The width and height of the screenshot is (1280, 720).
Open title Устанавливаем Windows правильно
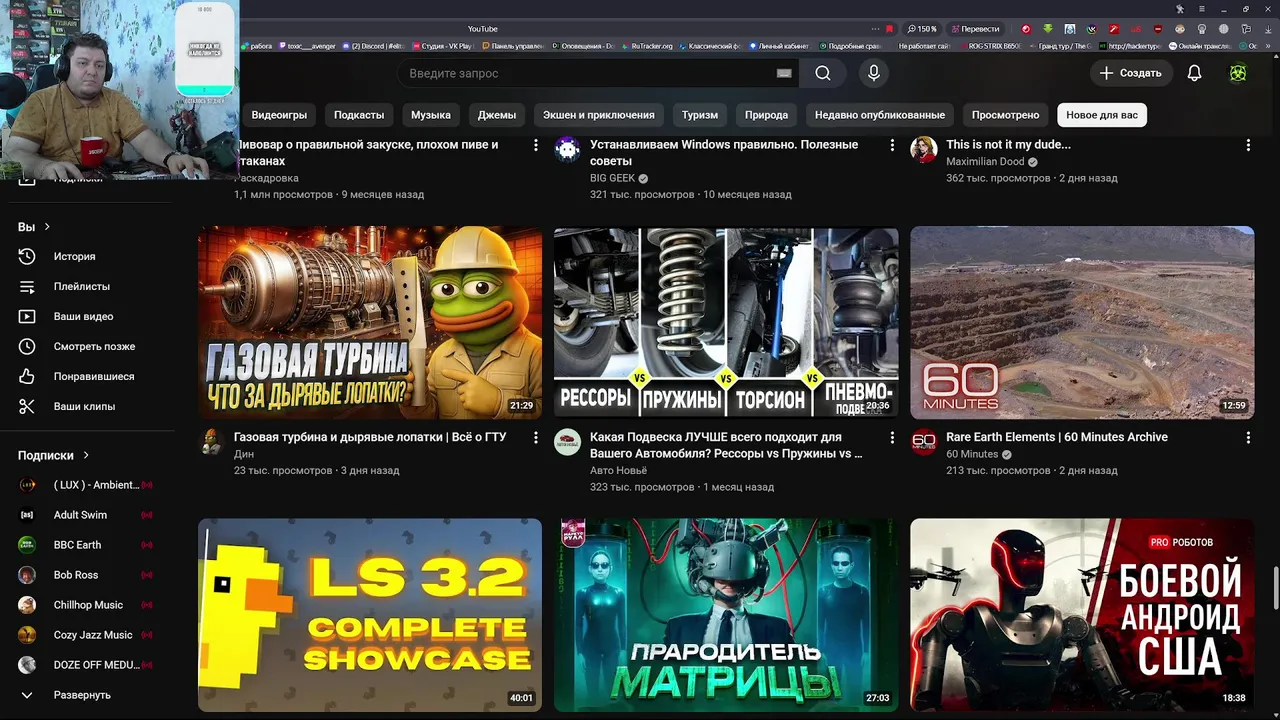(x=724, y=152)
